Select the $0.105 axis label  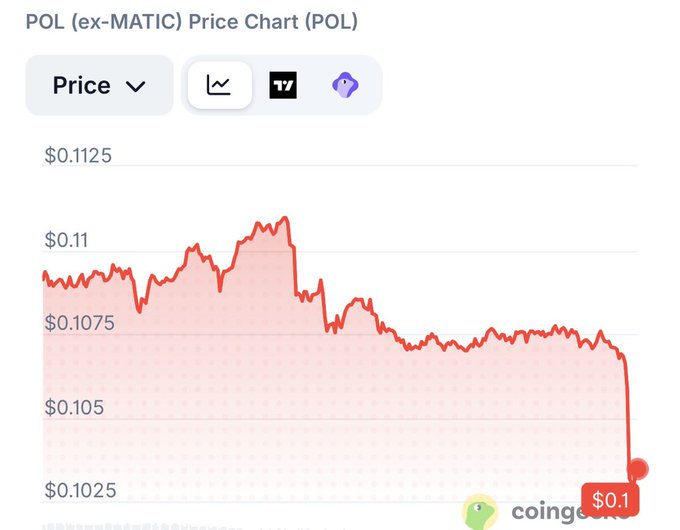74,407
